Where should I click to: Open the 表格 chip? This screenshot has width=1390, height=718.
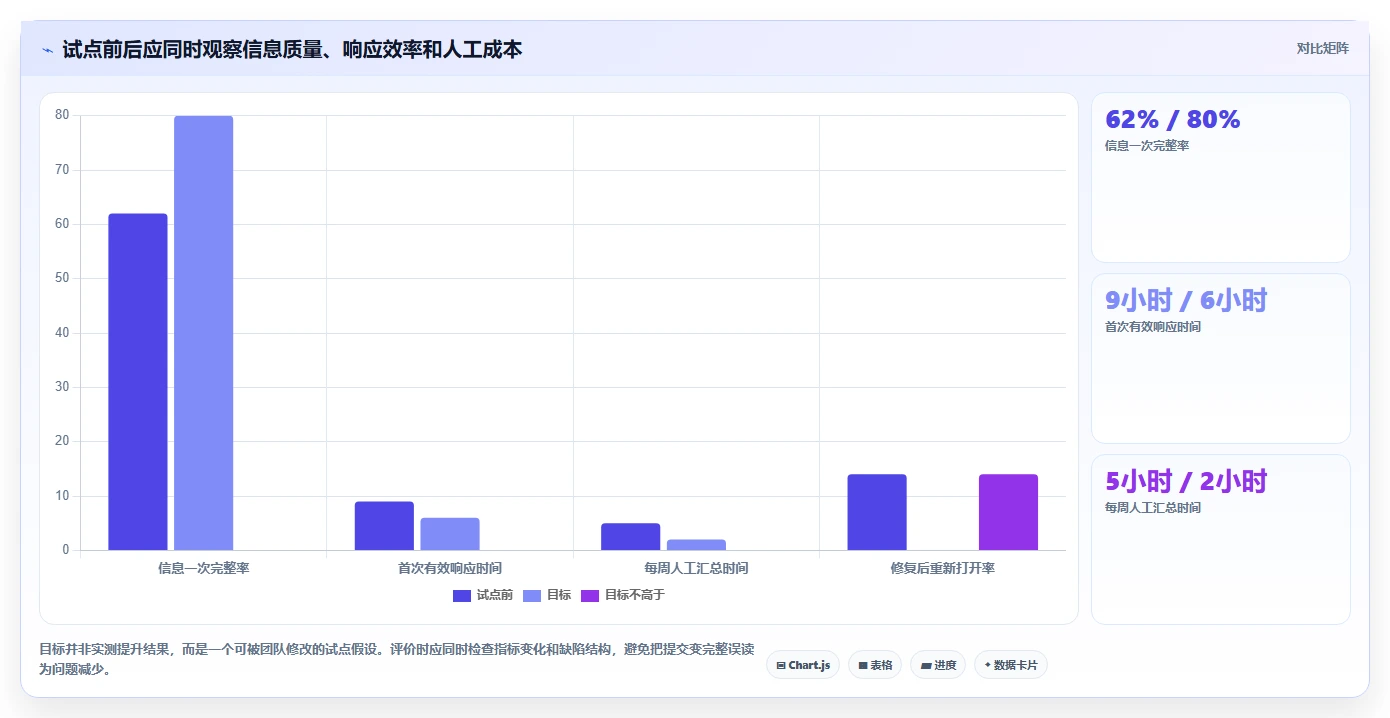pos(875,665)
